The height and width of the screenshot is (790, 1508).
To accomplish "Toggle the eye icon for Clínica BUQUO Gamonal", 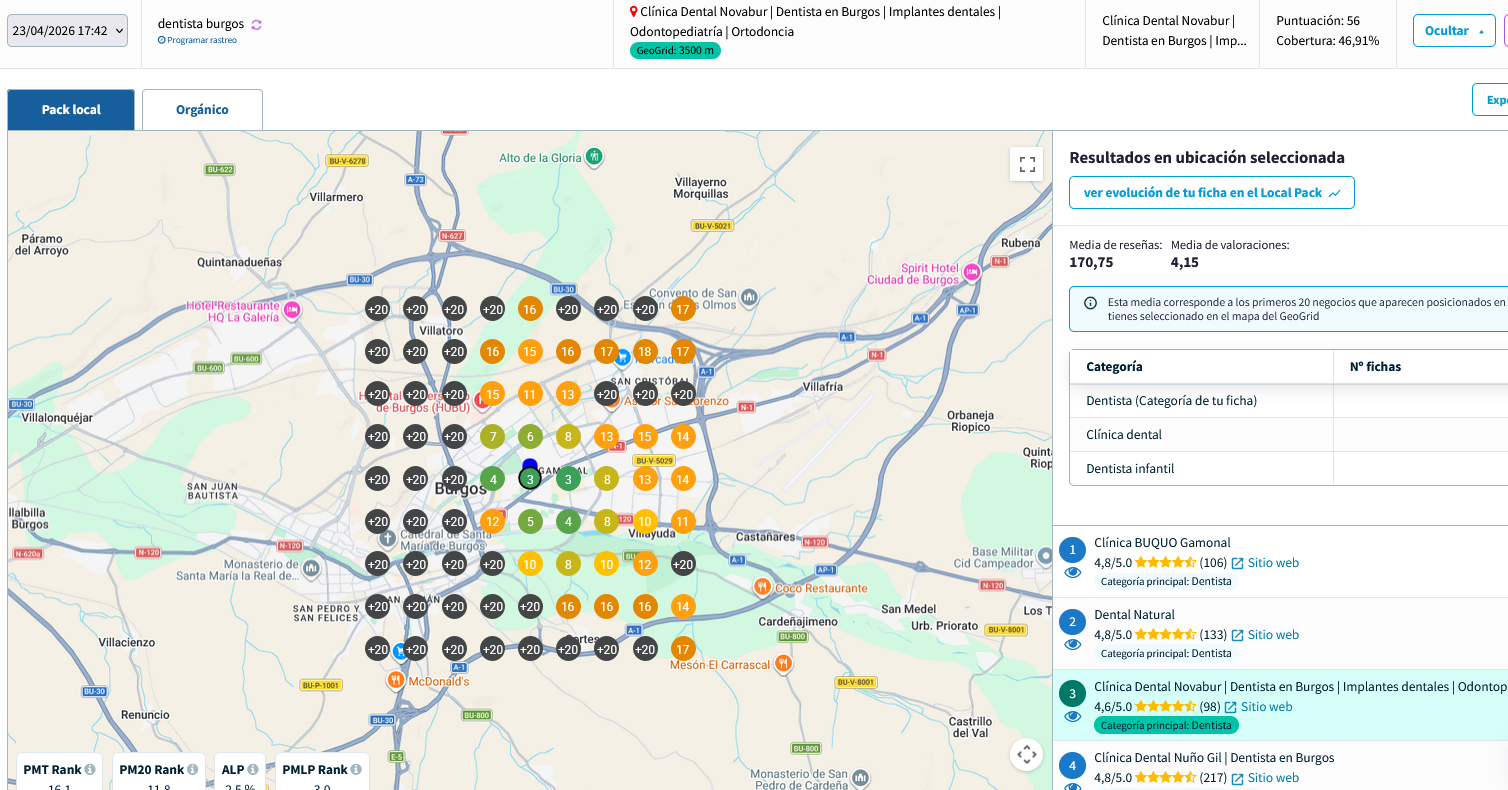I will (x=1073, y=573).
